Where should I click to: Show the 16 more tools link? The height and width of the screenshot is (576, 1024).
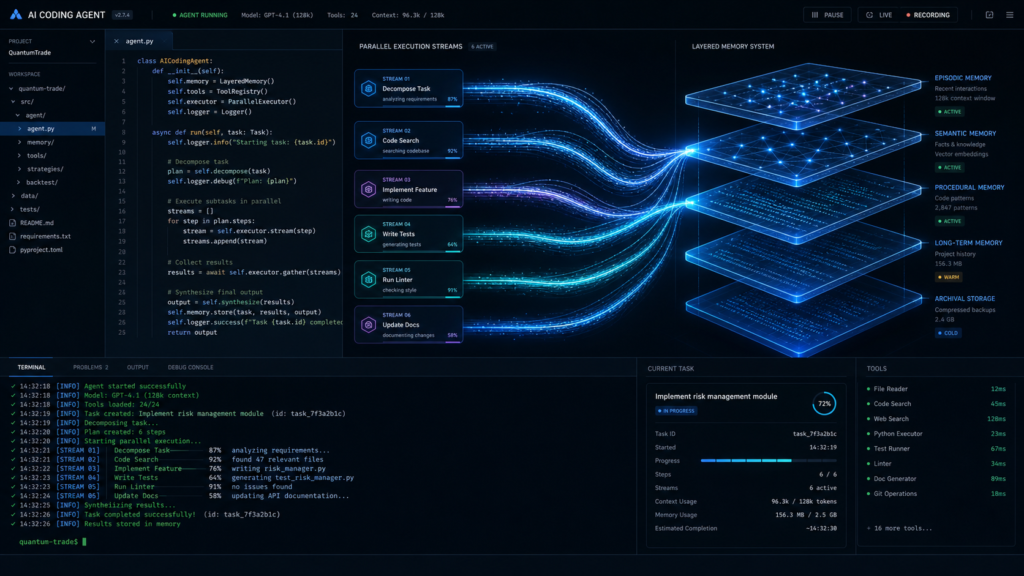[x=899, y=528]
